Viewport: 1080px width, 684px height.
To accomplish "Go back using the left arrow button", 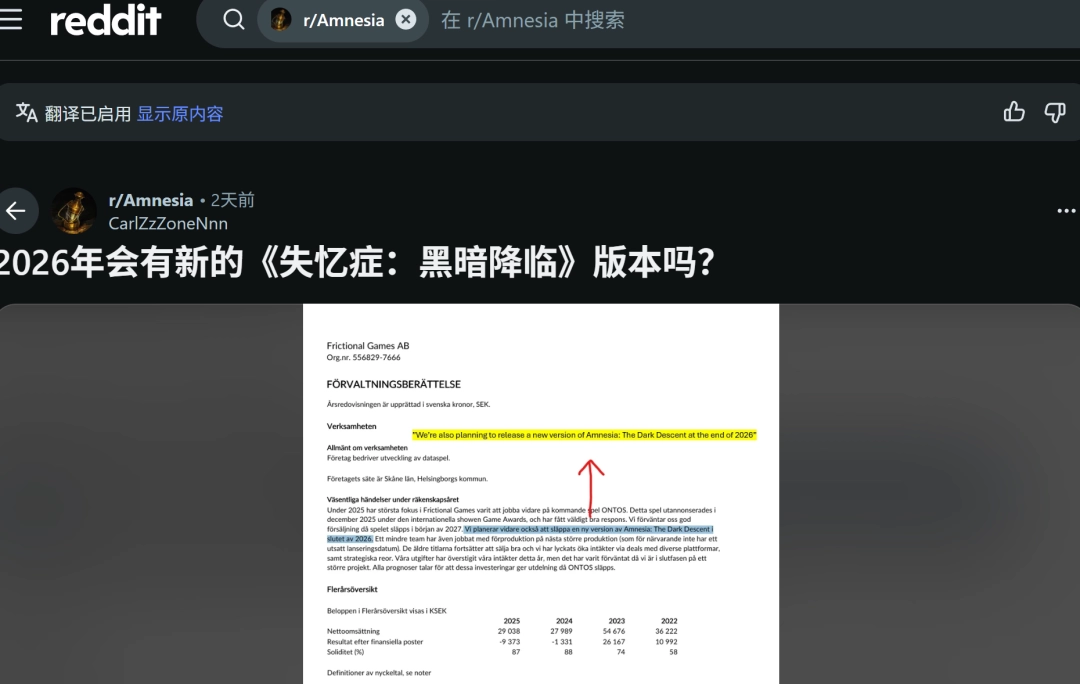I will point(16,211).
